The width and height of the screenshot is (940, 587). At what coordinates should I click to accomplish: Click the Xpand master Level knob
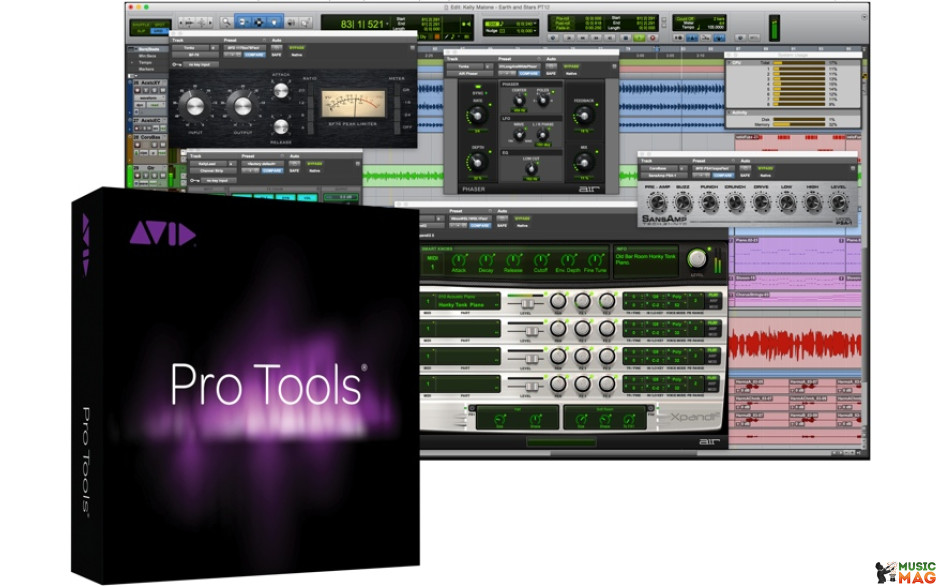pyautogui.click(x=697, y=258)
